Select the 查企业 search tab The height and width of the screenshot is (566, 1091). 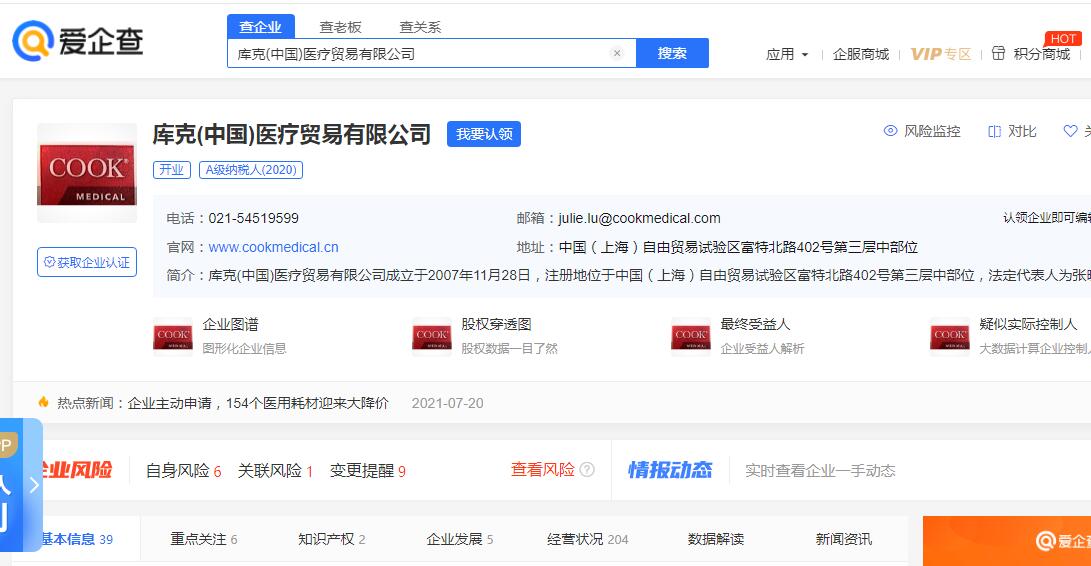[x=260, y=26]
